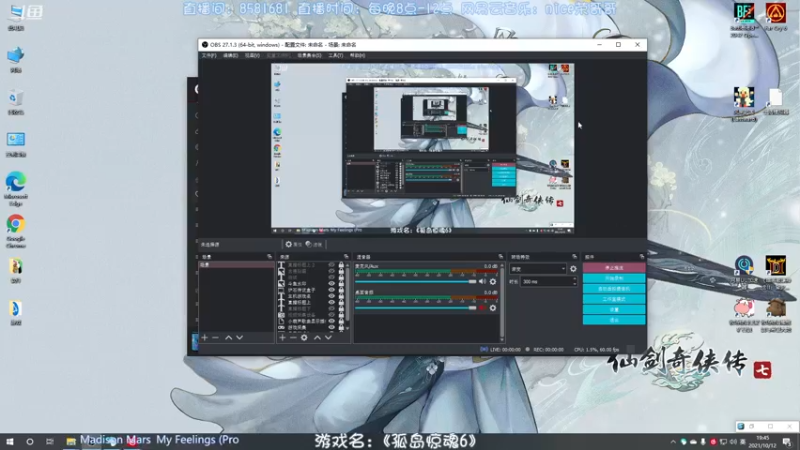Add a new source with plus icon
The width and height of the screenshot is (800, 450).
(282, 338)
